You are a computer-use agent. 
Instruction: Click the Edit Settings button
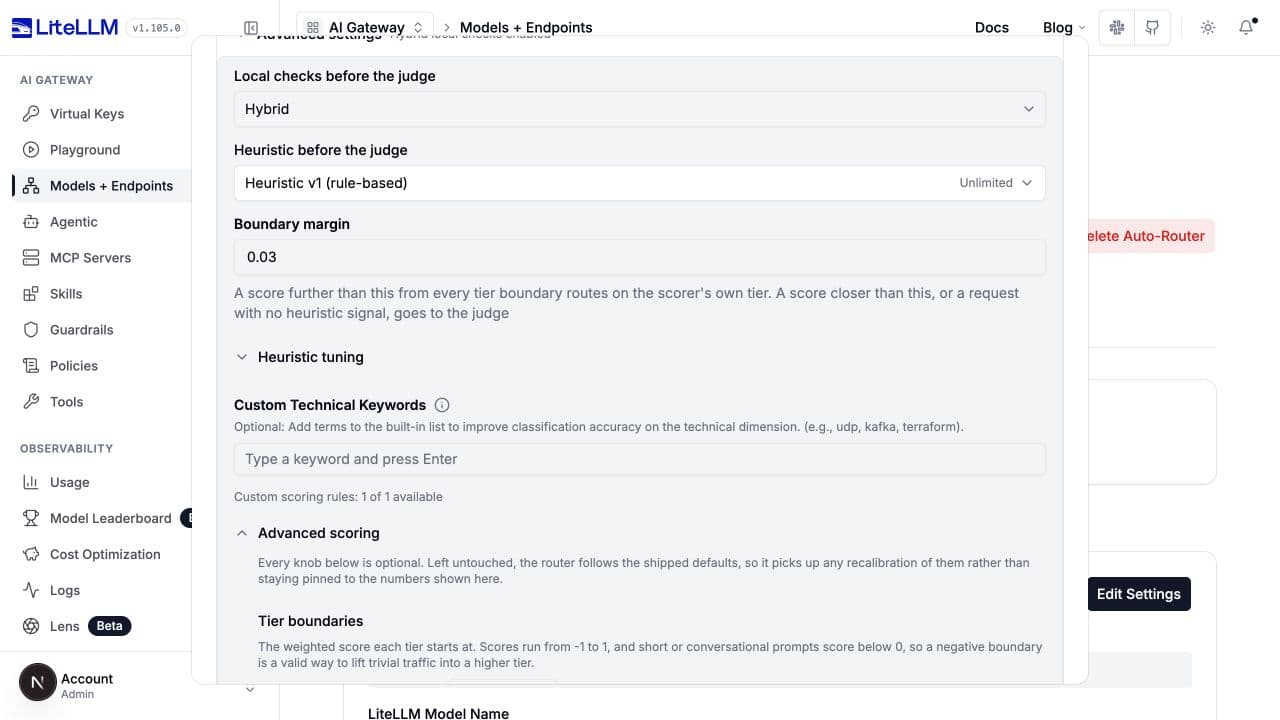coord(1139,594)
